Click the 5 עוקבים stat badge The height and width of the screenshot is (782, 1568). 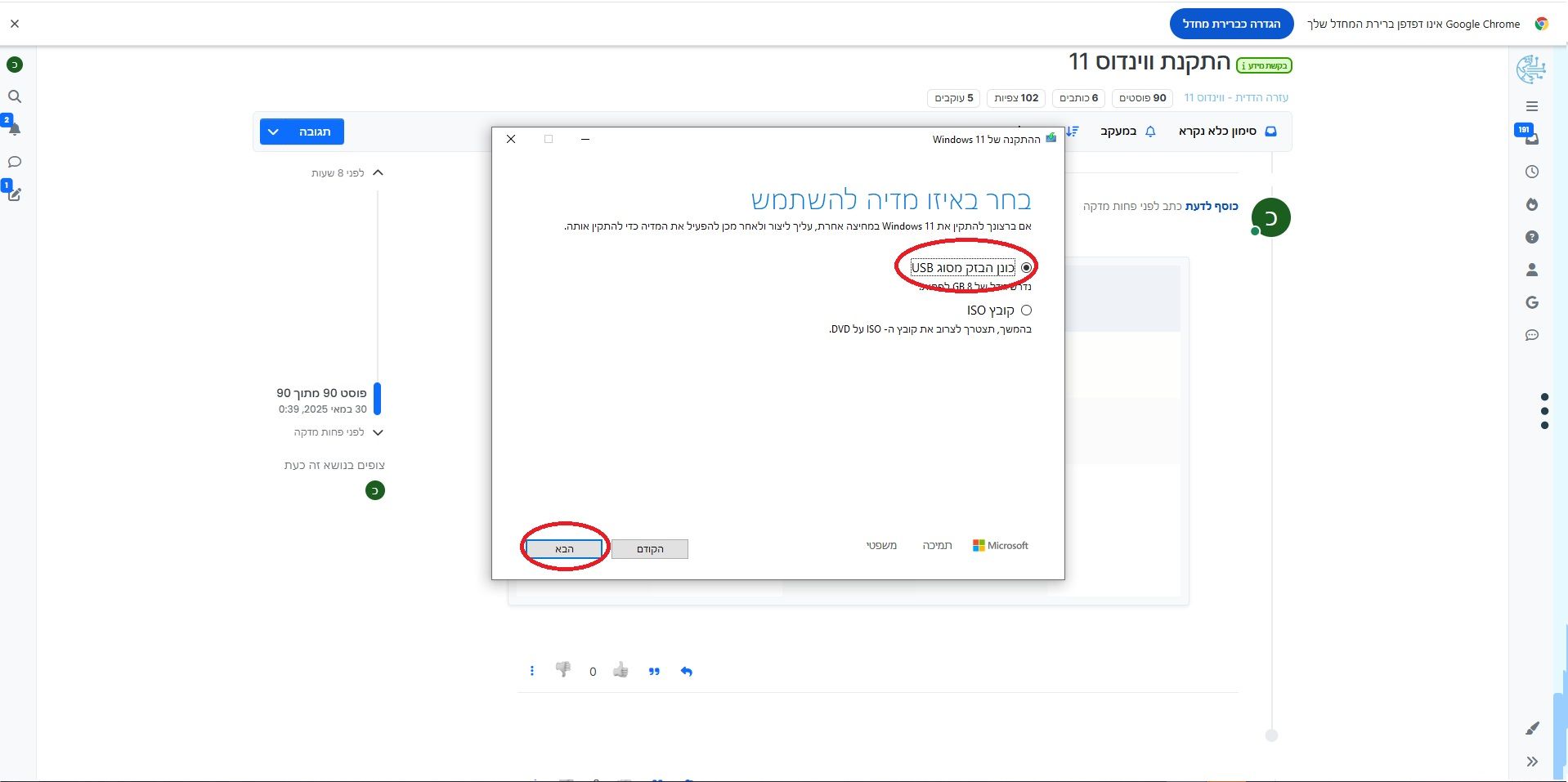[x=954, y=98]
